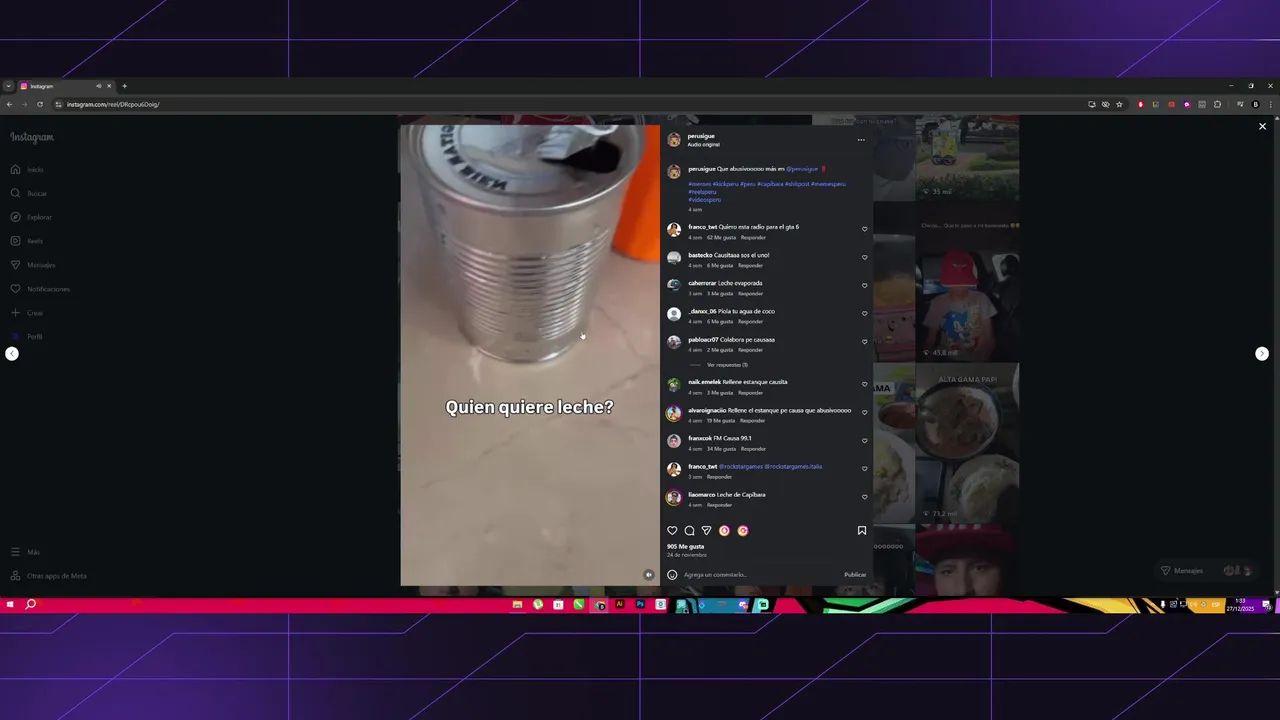
Task: Open the browser extensions puzzle icon
Action: [x=1217, y=104]
